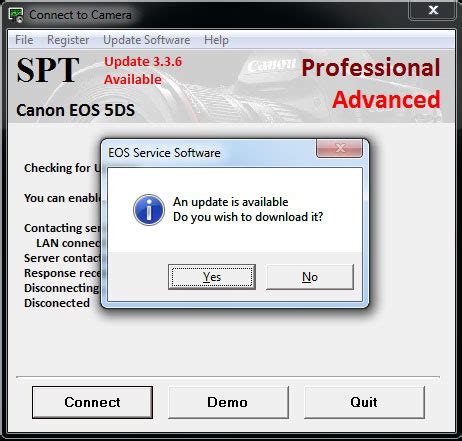This screenshot has width=462, height=441.
Task: Click the 'Advanced' edition text
Action: point(386,100)
